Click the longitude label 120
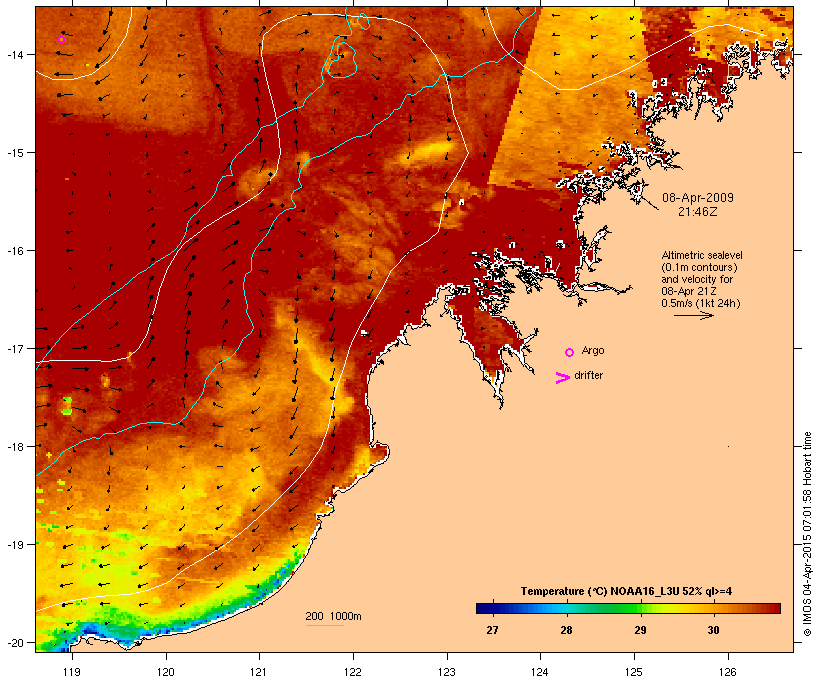This screenshot has height=680, width=820. coord(166,672)
